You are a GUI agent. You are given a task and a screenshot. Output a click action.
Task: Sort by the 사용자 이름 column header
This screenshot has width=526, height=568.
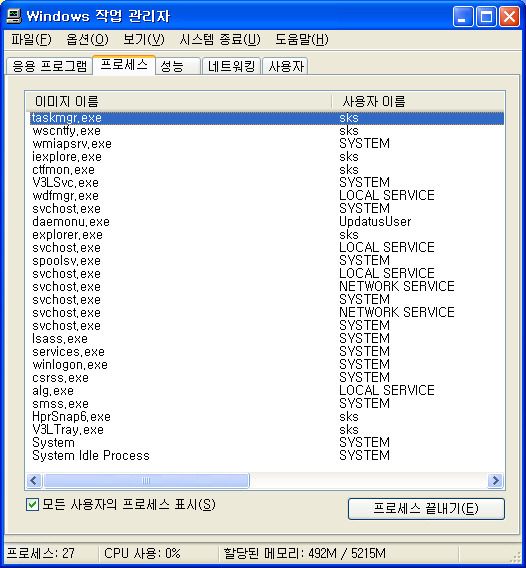coord(418,101)
